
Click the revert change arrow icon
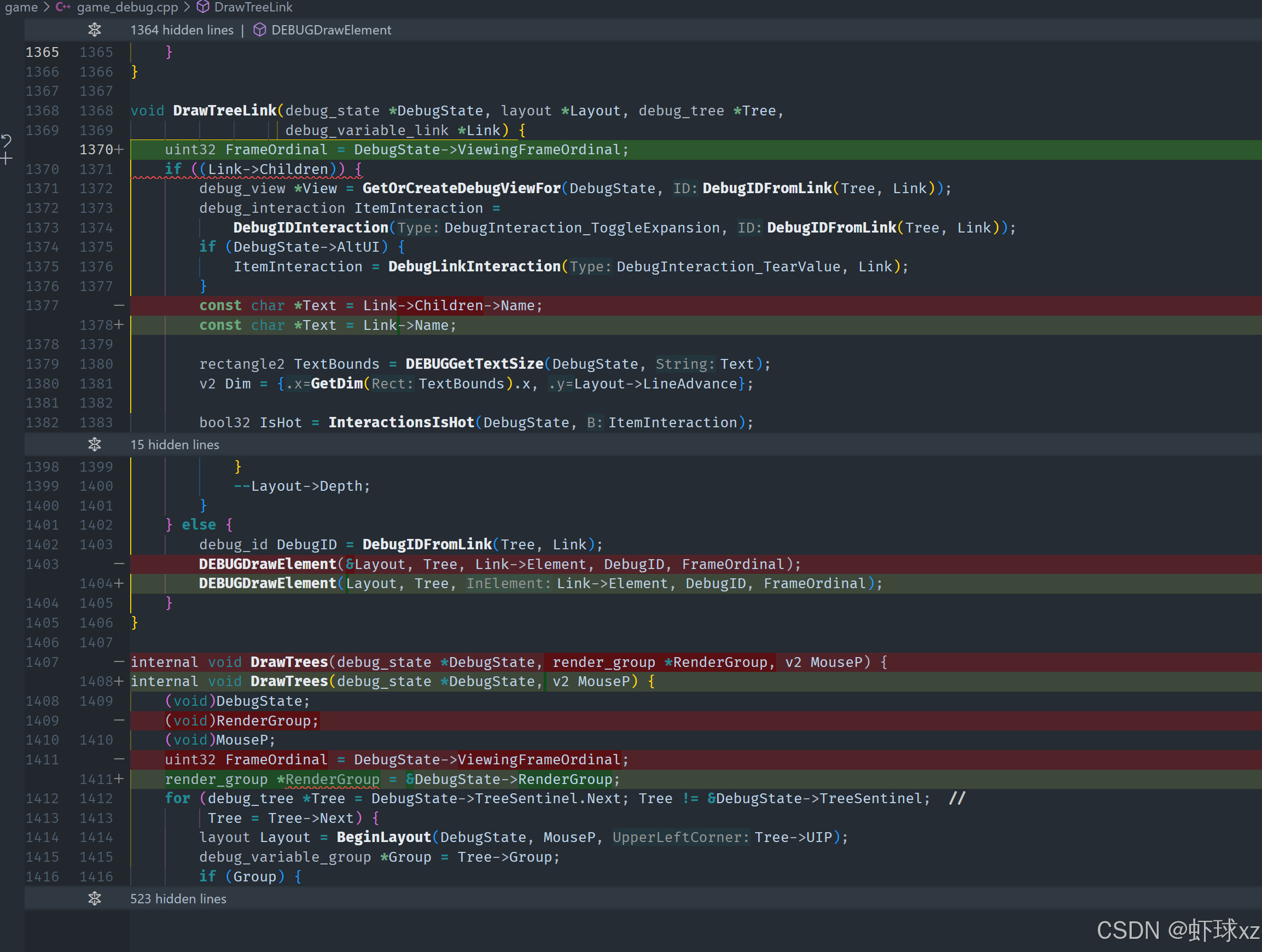point(7,141)
